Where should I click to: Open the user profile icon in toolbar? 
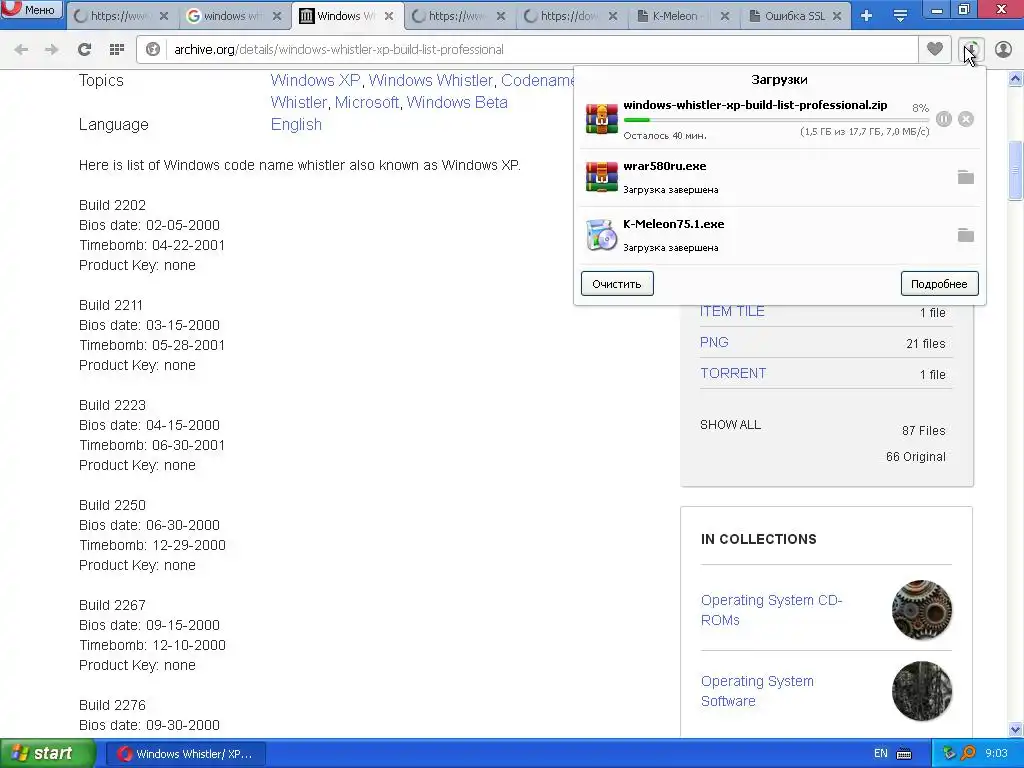click(1003, 50)
